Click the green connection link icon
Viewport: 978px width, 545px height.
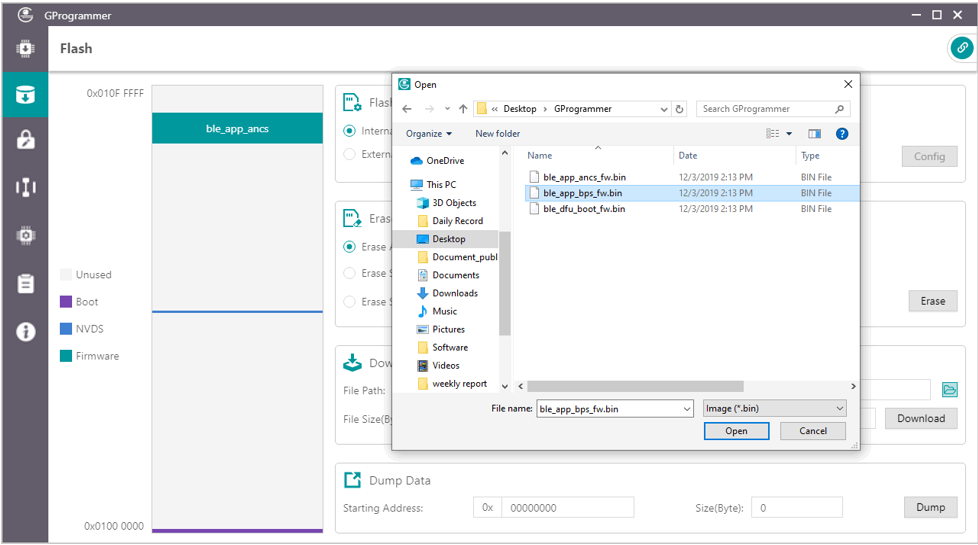pos(962,48)
